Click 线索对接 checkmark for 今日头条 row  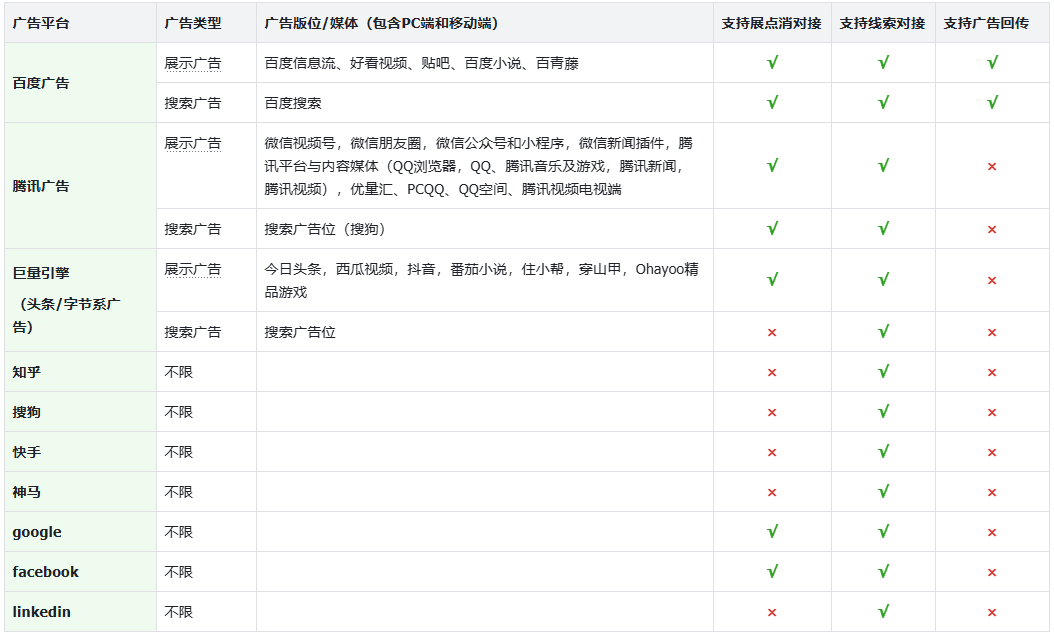(x=883, y=279)
